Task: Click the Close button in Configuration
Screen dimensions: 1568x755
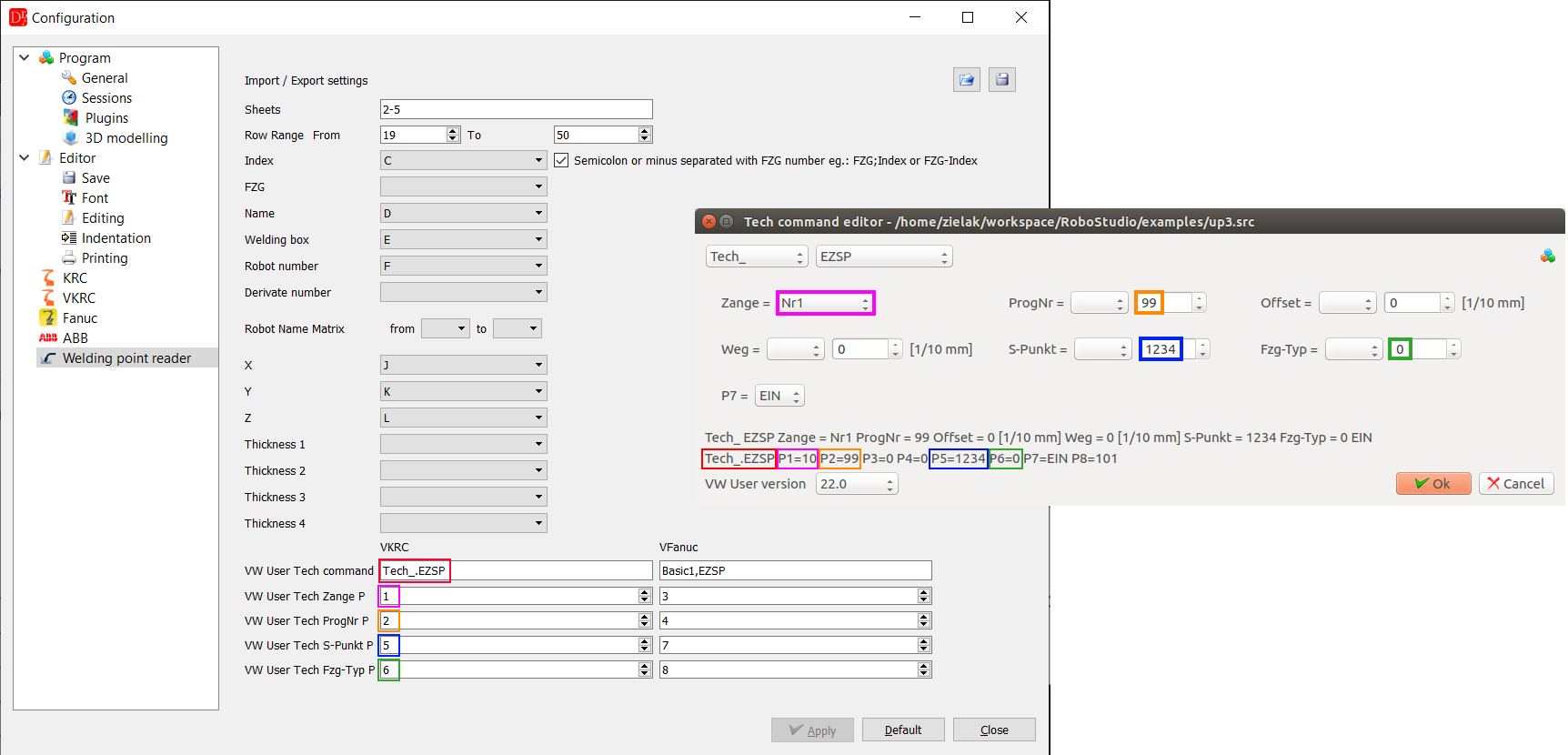Action: [x=994, y=730]
